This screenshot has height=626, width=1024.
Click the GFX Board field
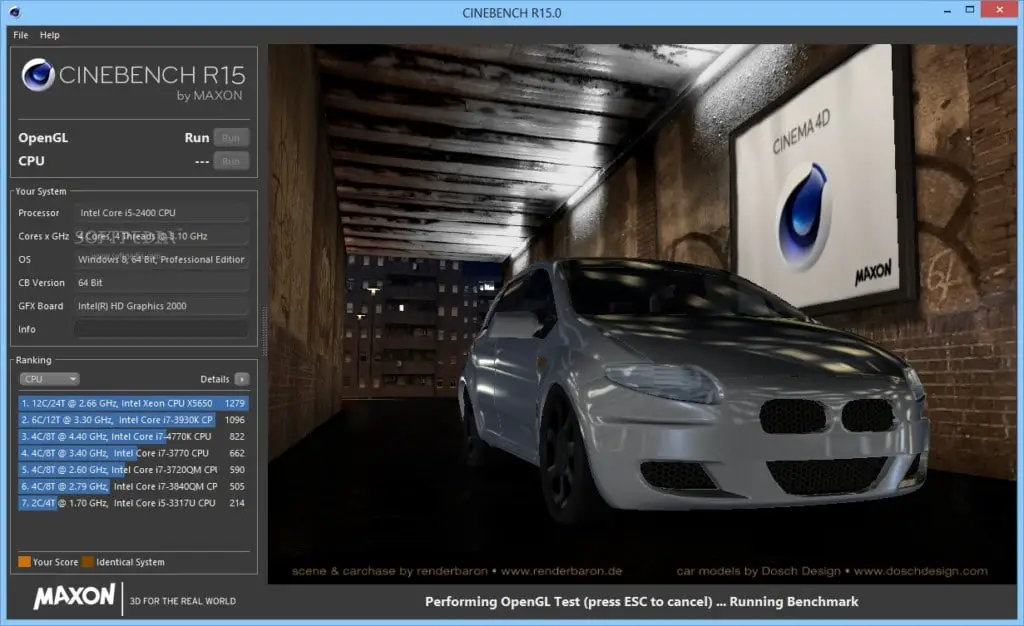point(160,306)
